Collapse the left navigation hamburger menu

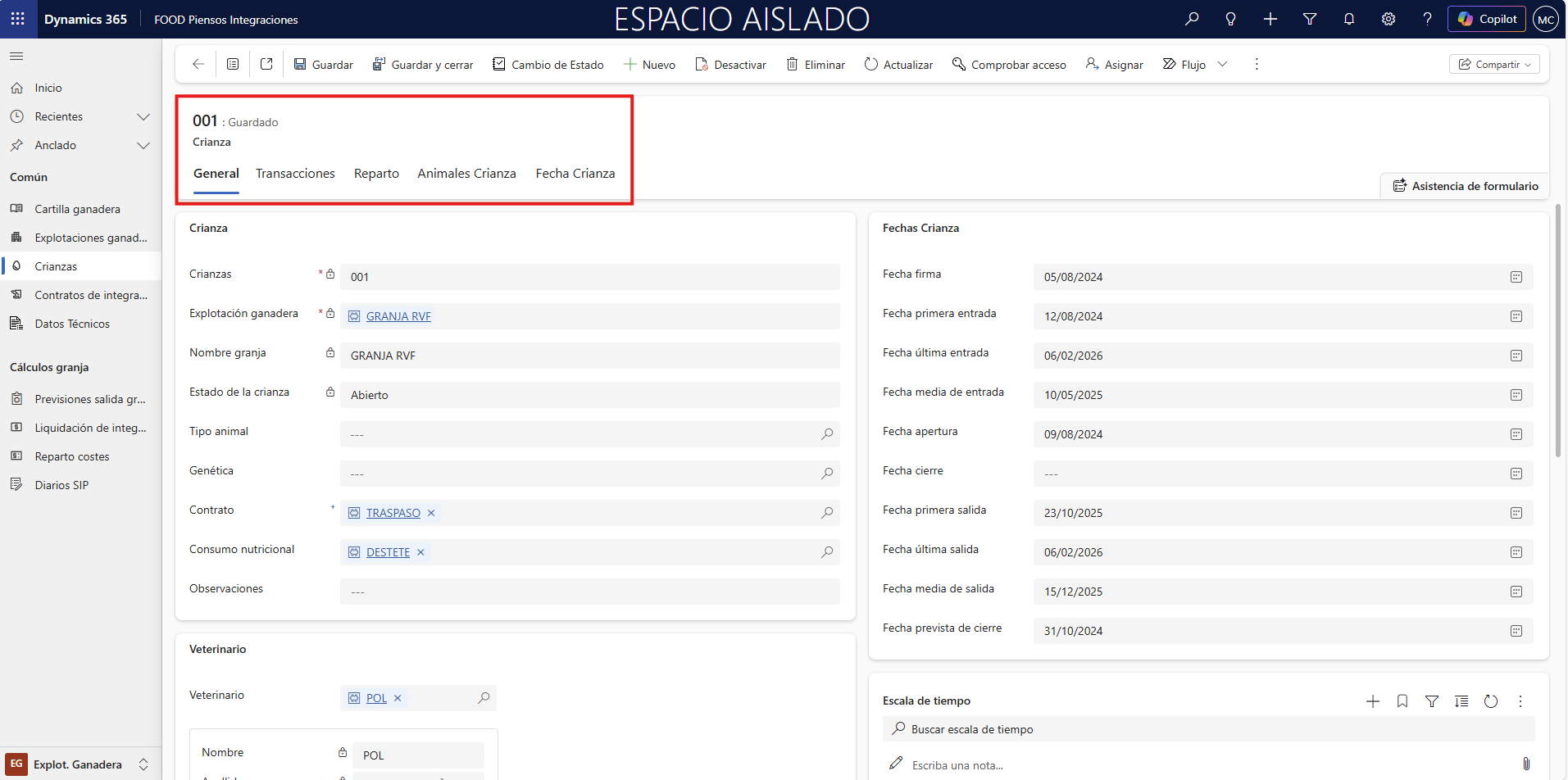[16, 57]
